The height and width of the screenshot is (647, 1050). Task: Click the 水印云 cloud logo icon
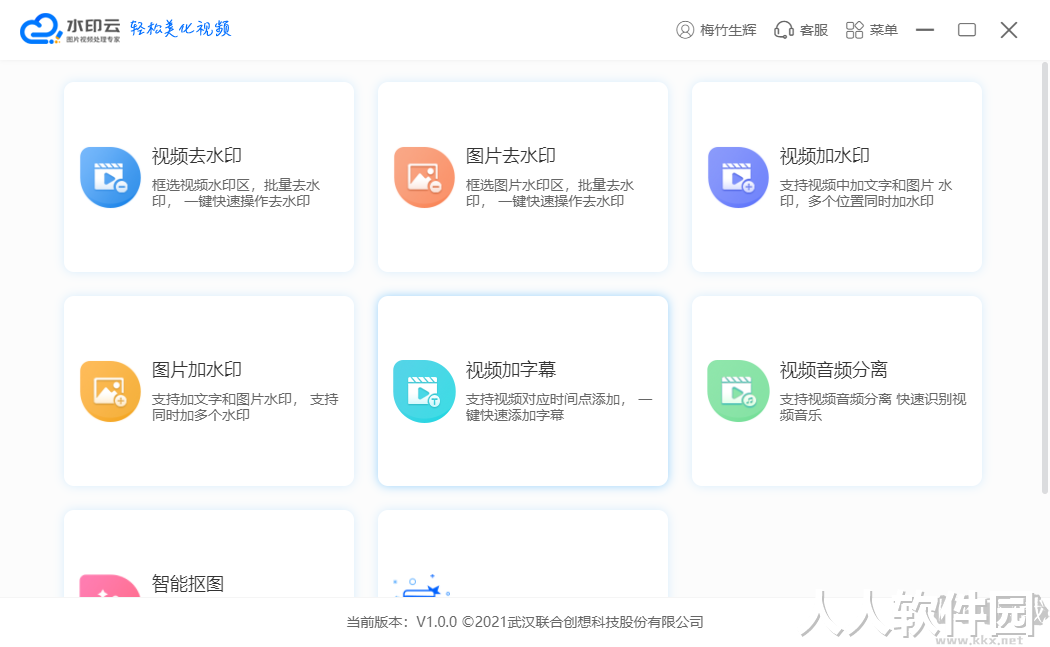tap(40, 29)
